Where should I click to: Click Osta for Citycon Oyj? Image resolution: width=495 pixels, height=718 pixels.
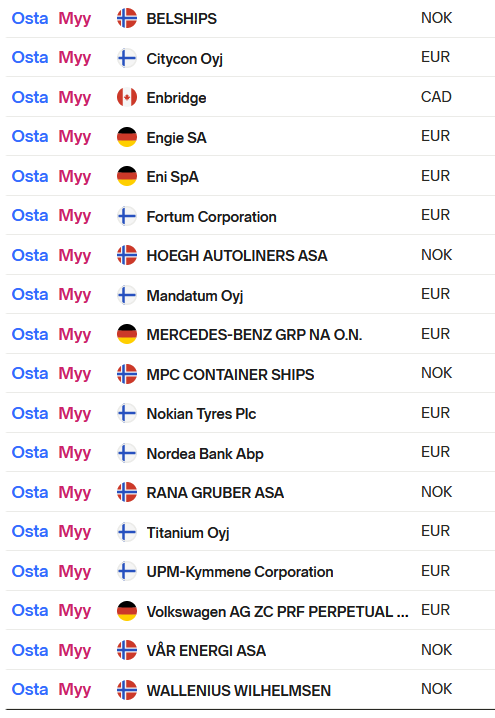pos(30,57)
